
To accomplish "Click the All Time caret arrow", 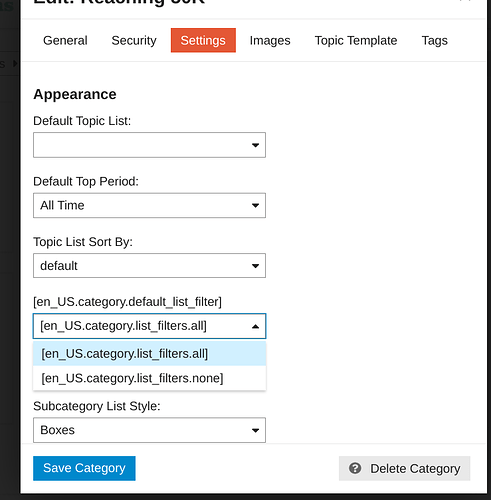I will coord(255,205).
